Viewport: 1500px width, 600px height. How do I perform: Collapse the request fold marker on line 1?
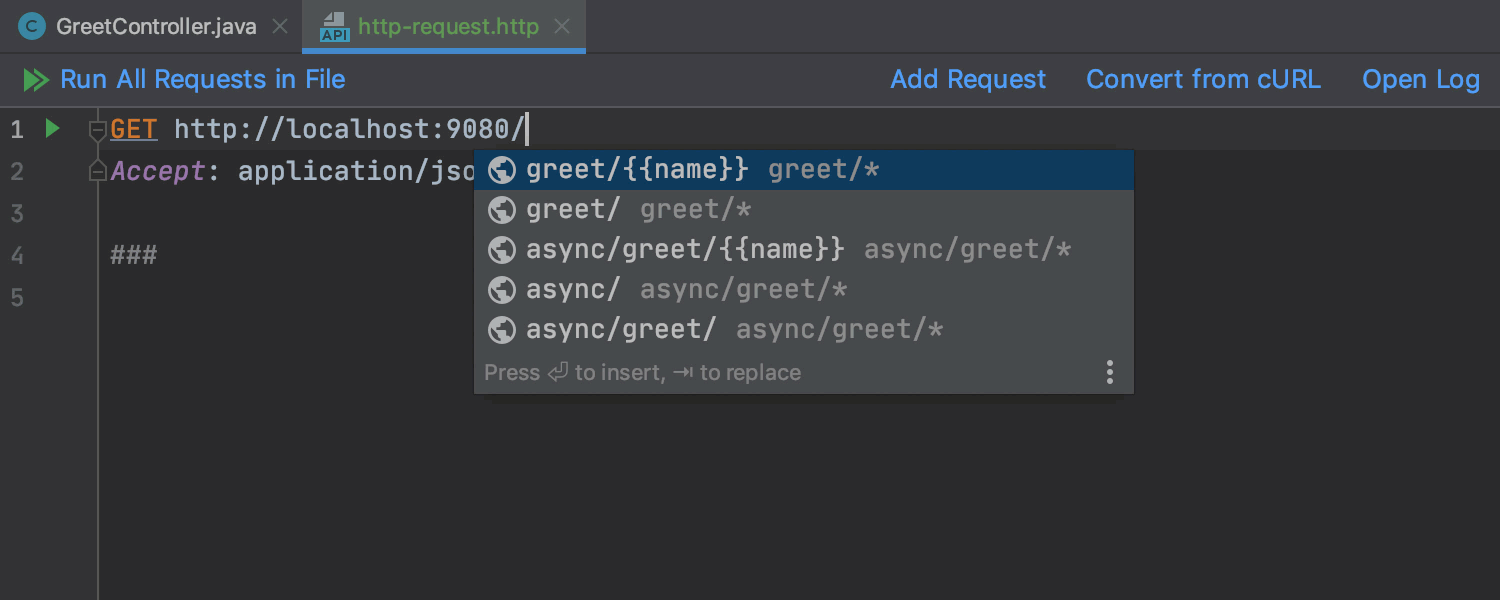point(97,130)
